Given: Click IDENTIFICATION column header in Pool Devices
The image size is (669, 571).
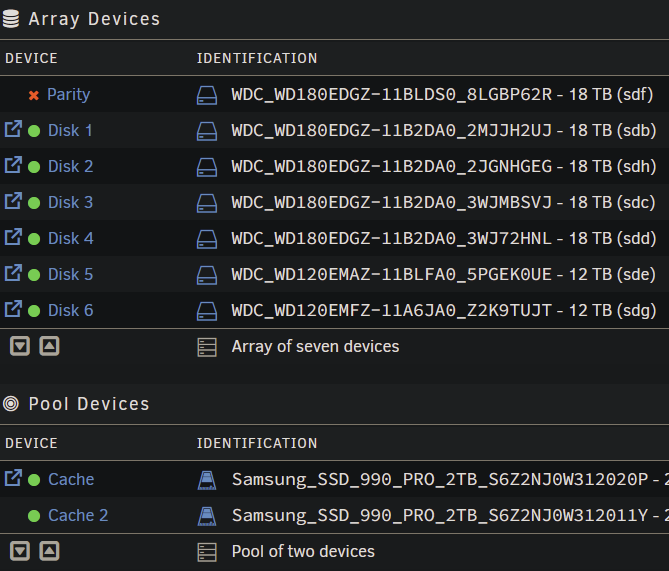Looking at the screenshot, I should tap(257, 443).
